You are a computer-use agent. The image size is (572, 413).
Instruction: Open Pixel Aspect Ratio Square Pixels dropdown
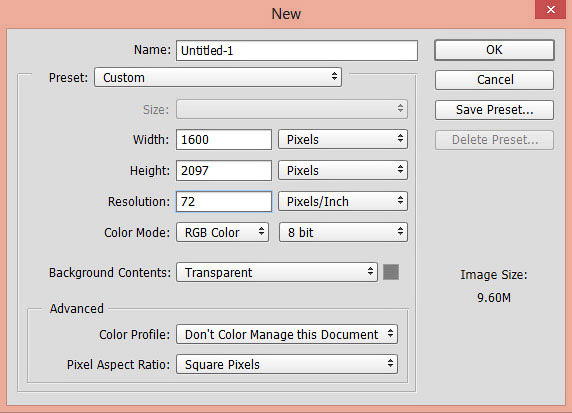[x=287, y=364]
